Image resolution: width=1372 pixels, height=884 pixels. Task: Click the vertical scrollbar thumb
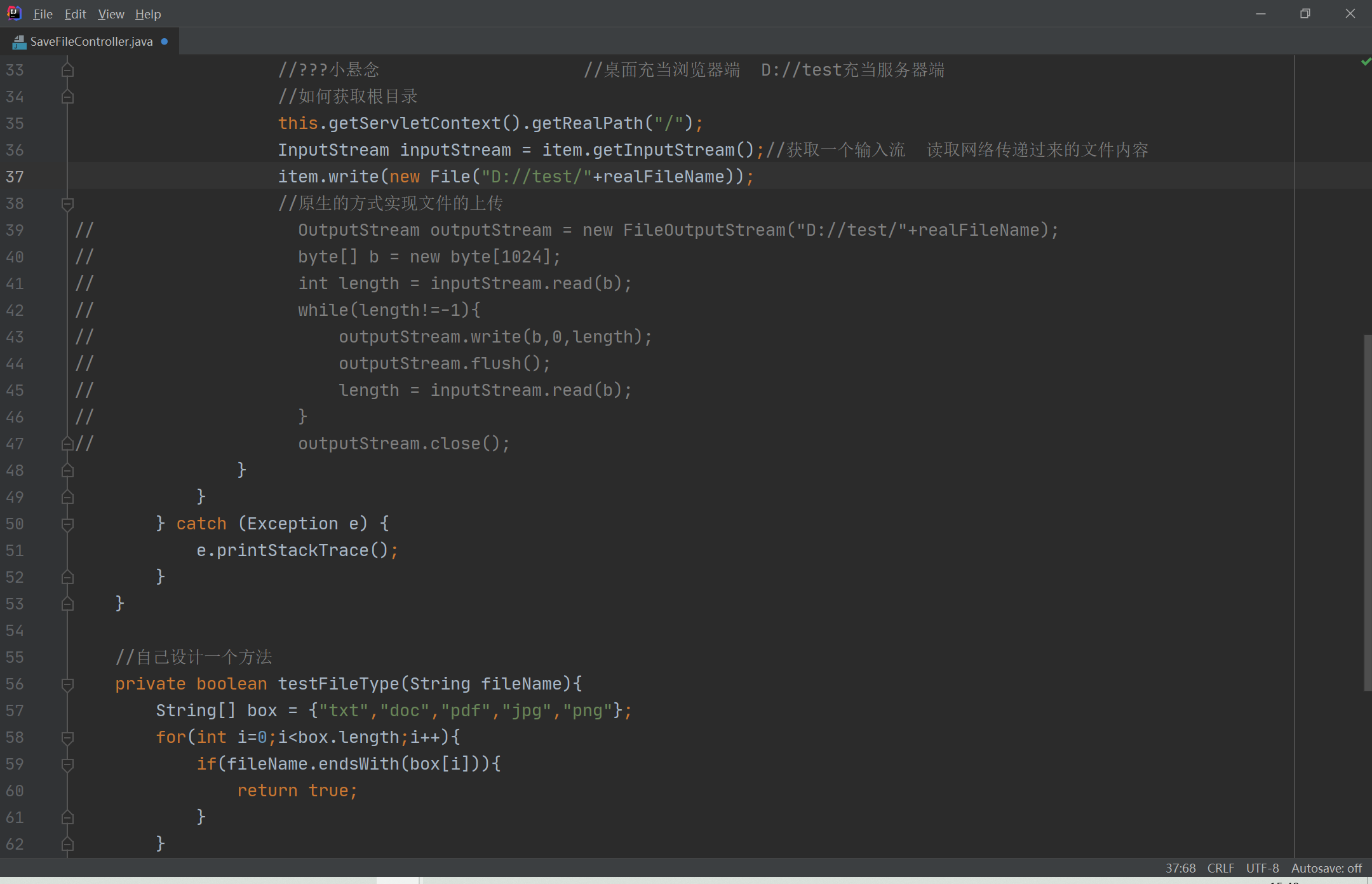[1368, 512]
